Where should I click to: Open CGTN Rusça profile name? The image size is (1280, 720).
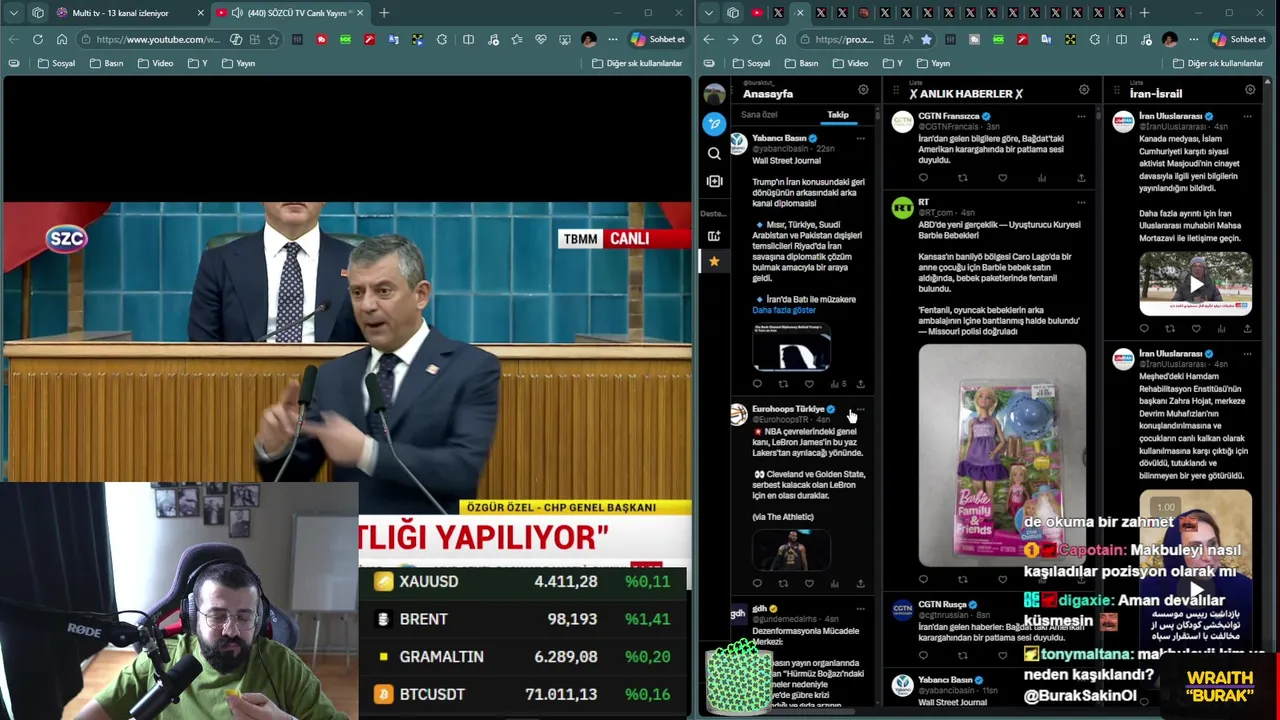pyautogui.click(x=942, y=604)
